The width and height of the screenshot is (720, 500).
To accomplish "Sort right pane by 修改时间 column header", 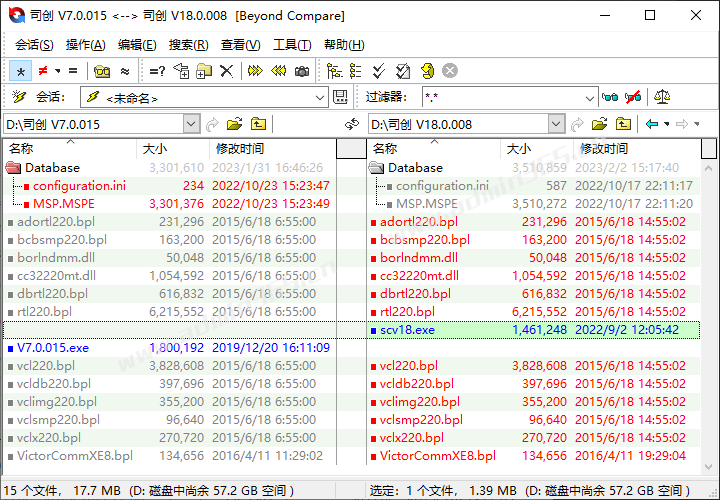I will click(637, 149).
